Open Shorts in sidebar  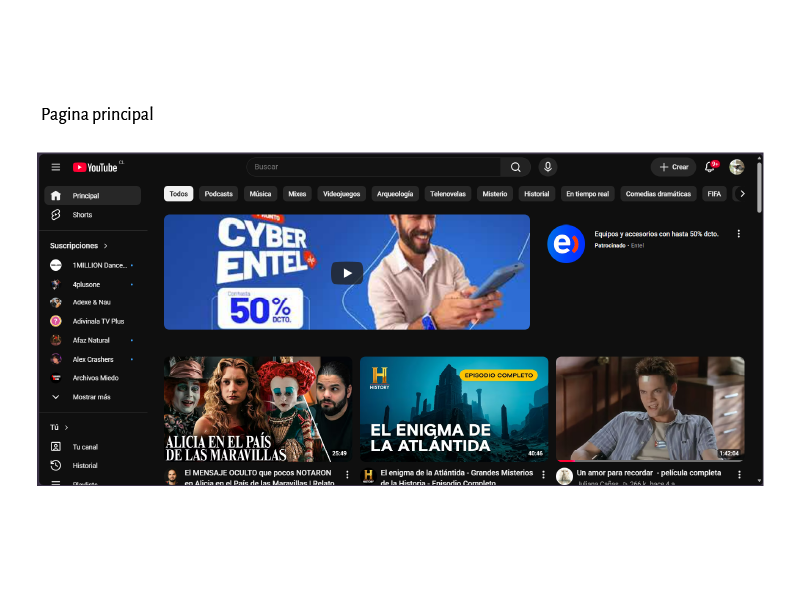92,215
